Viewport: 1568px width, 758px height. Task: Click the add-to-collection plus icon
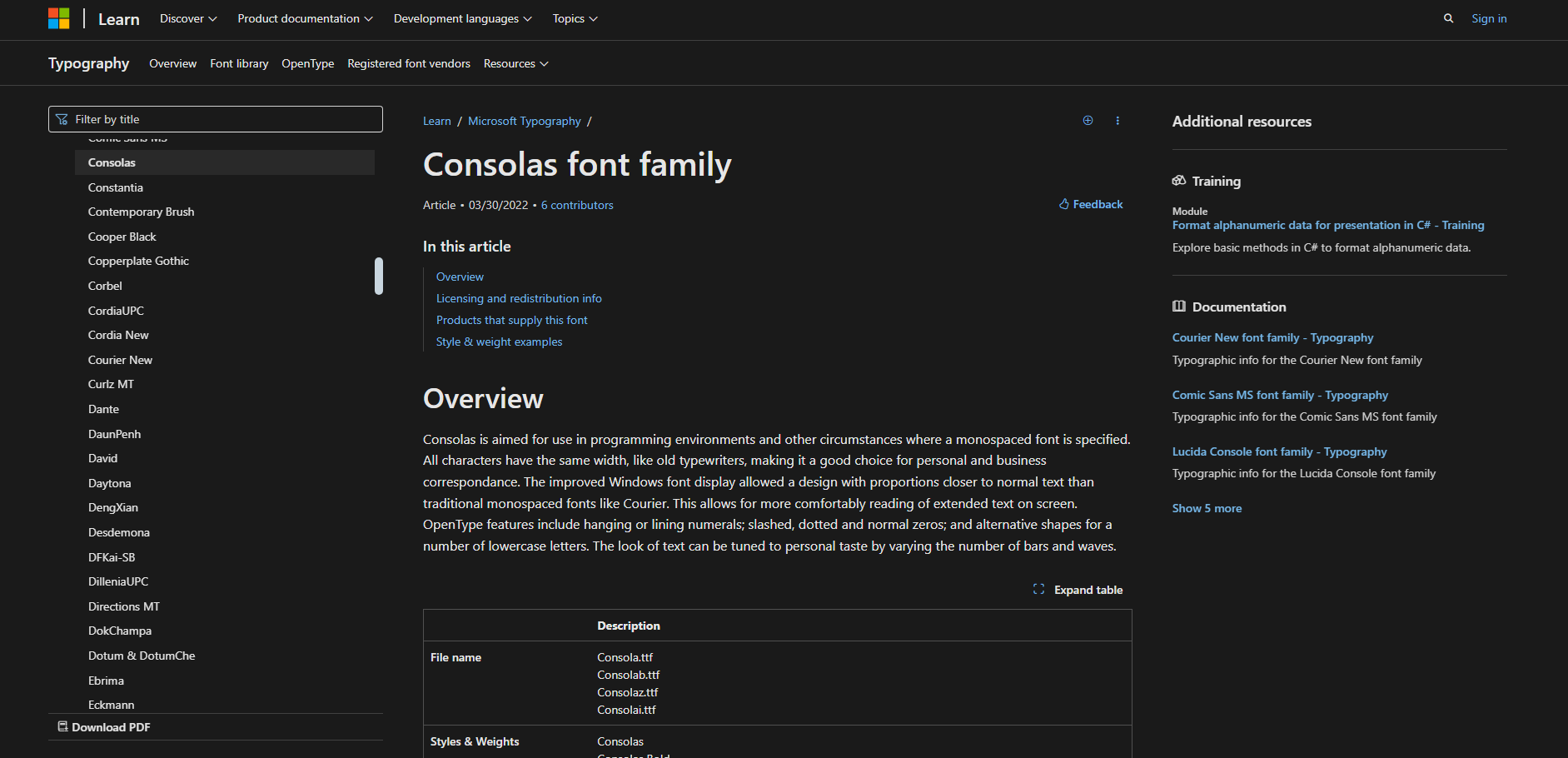coord(1088,120)
